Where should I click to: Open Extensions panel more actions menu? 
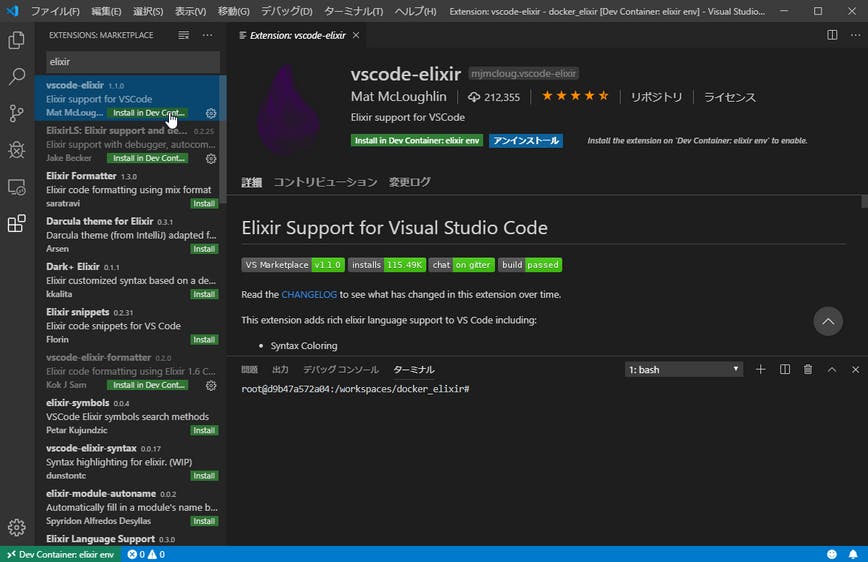208,35
